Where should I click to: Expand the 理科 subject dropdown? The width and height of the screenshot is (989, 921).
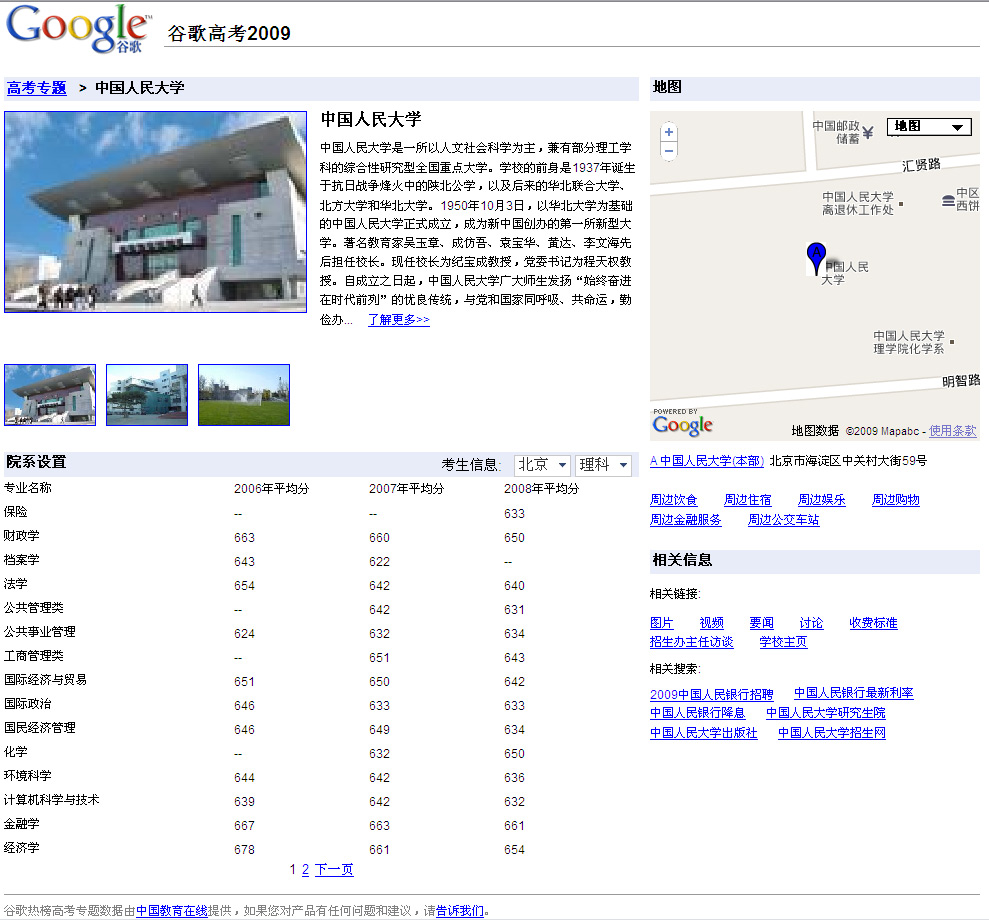(604, 465)
